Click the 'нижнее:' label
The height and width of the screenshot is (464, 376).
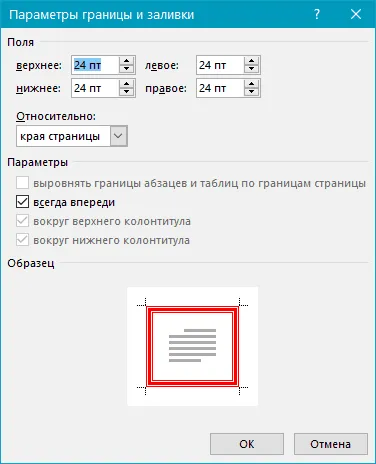tap(39, 88)
